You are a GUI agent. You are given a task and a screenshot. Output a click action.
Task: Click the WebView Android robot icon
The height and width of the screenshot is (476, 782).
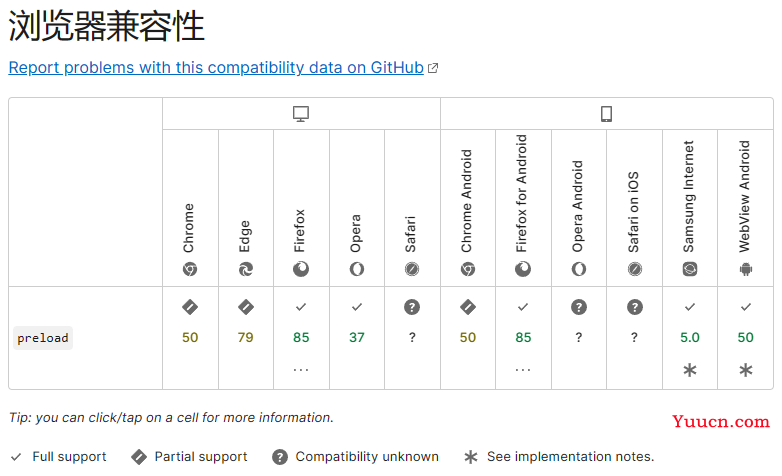(746, 269)
